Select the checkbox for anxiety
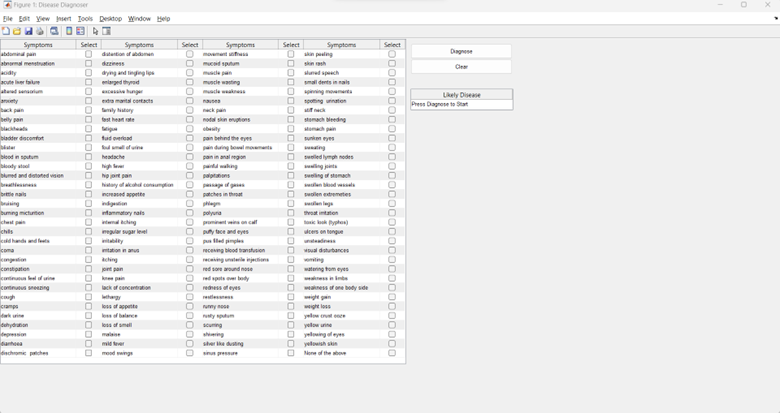Screen dimensions: 780x413 [x=89, y=101]
